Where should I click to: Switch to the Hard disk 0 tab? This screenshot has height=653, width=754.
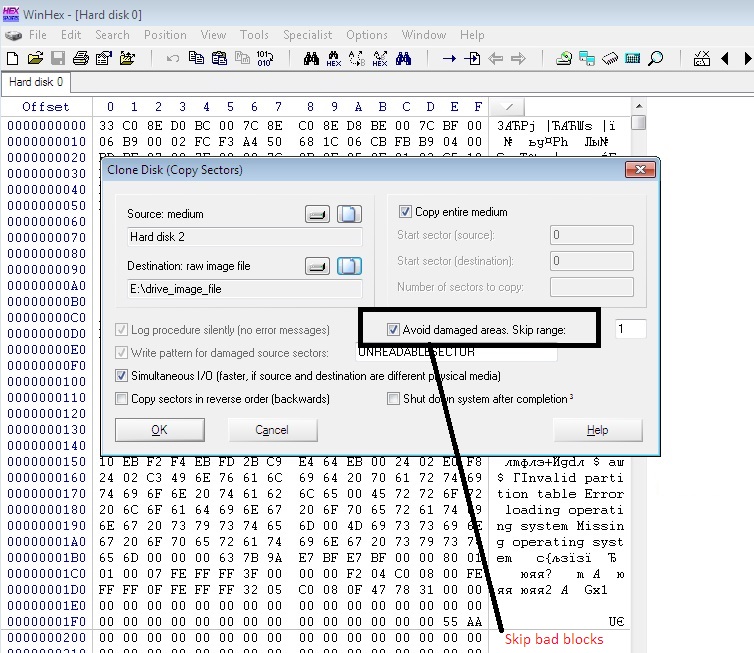click(x=36, y=82)
